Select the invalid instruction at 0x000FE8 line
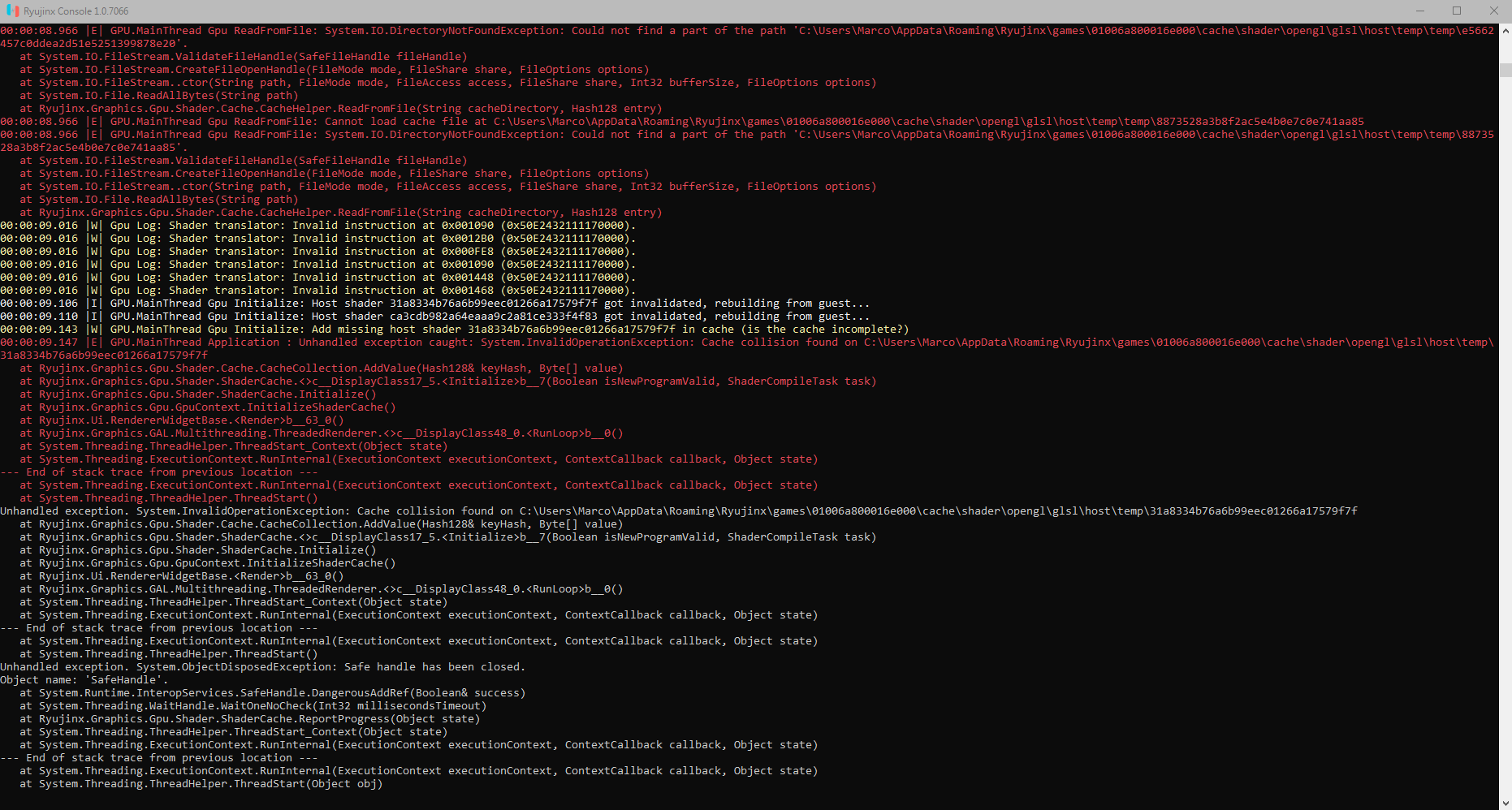 pos(318,252)
